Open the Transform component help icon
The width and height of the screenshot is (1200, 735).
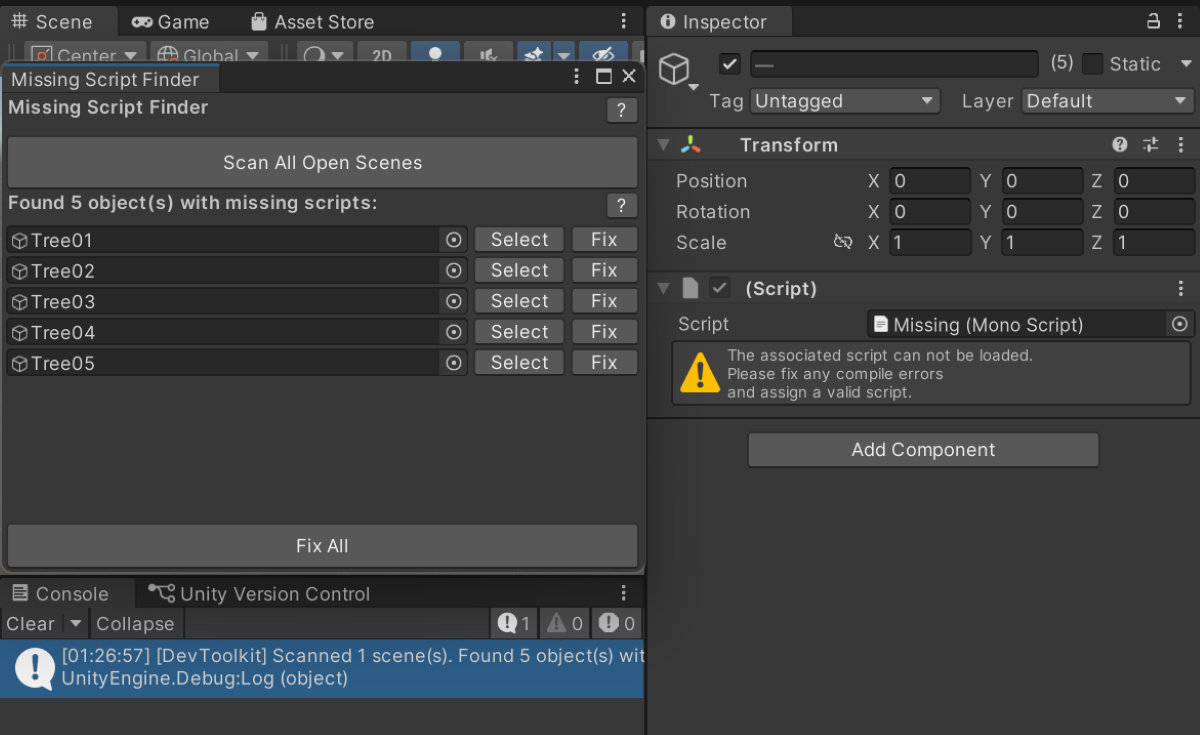coord(1120,145)
